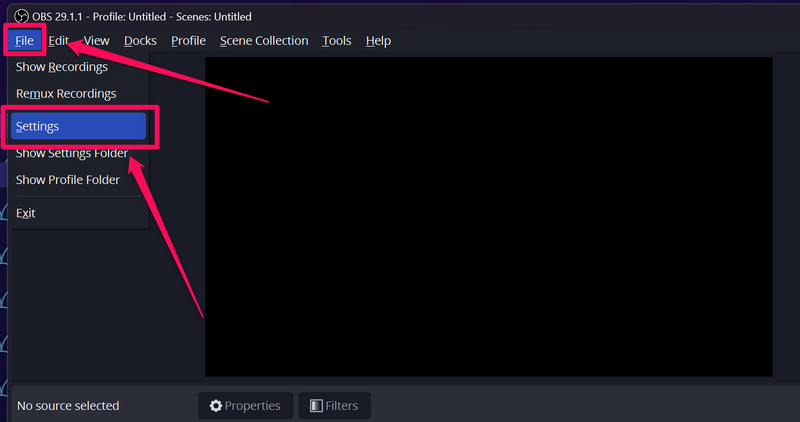Click the 'No source selected' label

68,406
